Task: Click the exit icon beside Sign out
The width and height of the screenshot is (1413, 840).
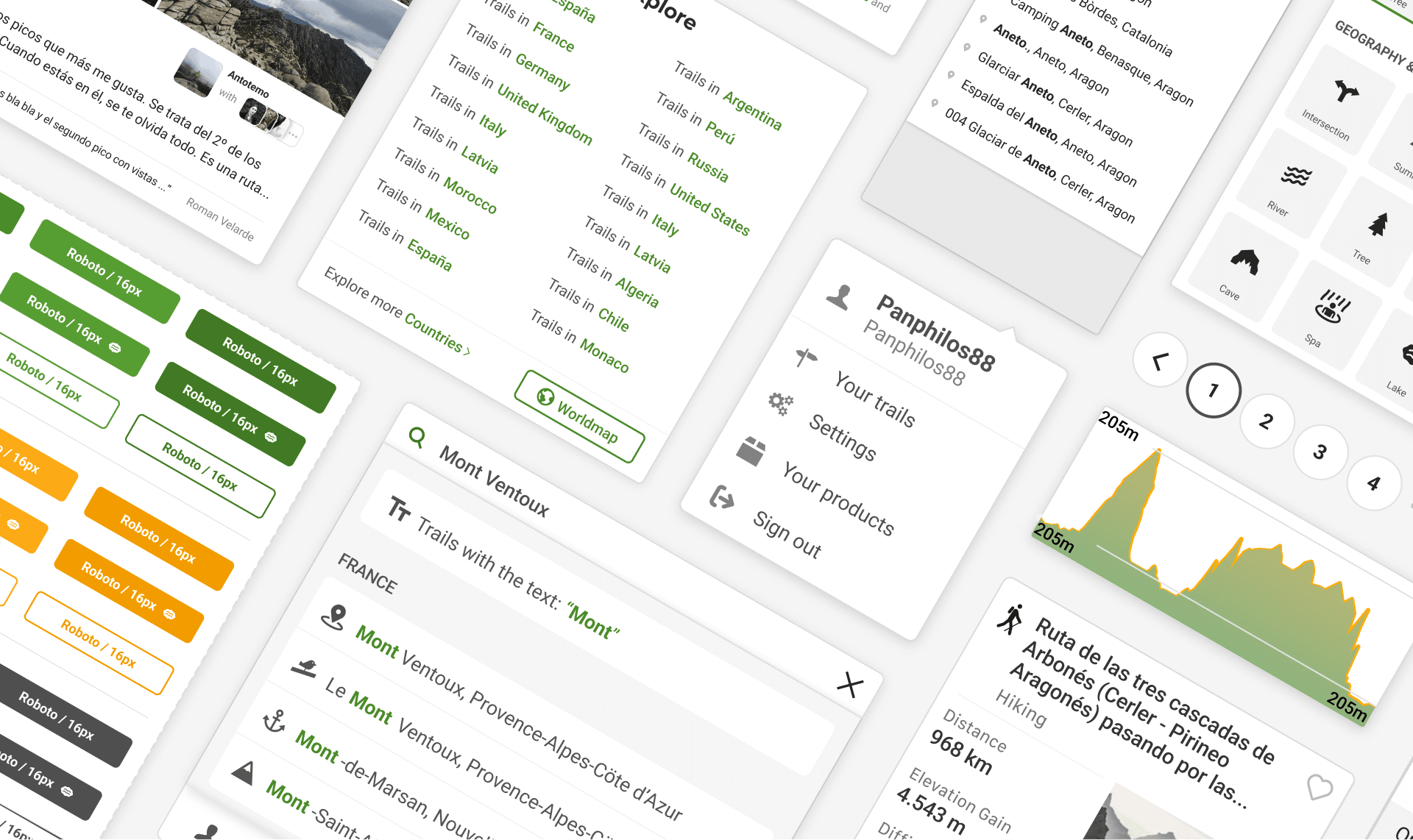Action: (x=721, y=498)
